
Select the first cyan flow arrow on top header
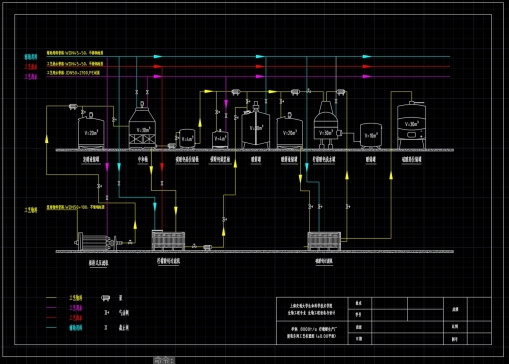[x=158, y=57]
